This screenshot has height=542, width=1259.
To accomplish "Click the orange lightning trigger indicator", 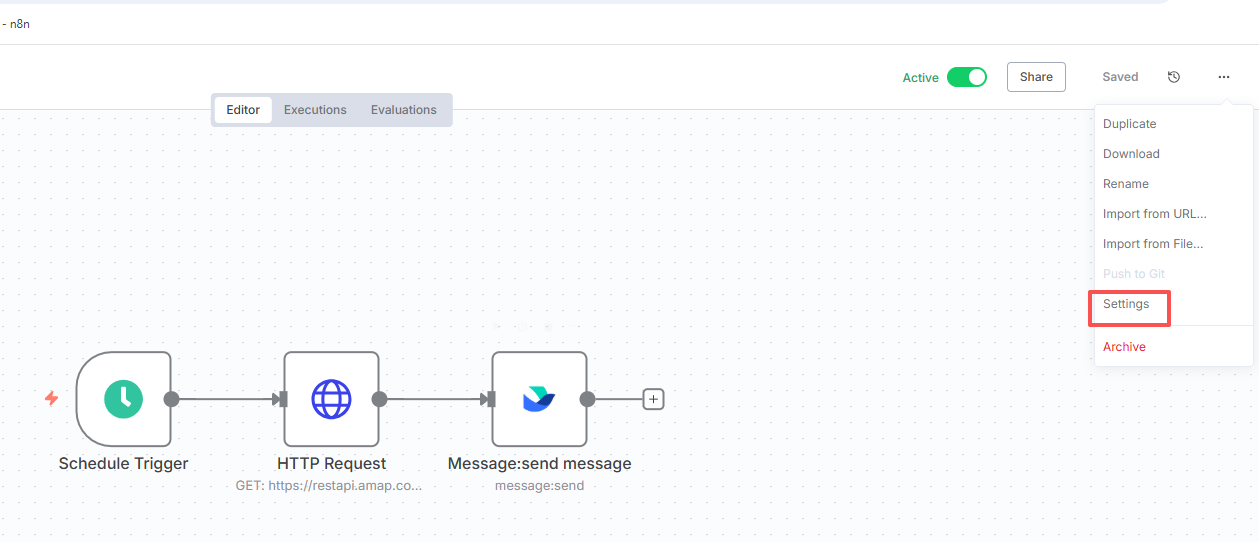I will [51, 399].
